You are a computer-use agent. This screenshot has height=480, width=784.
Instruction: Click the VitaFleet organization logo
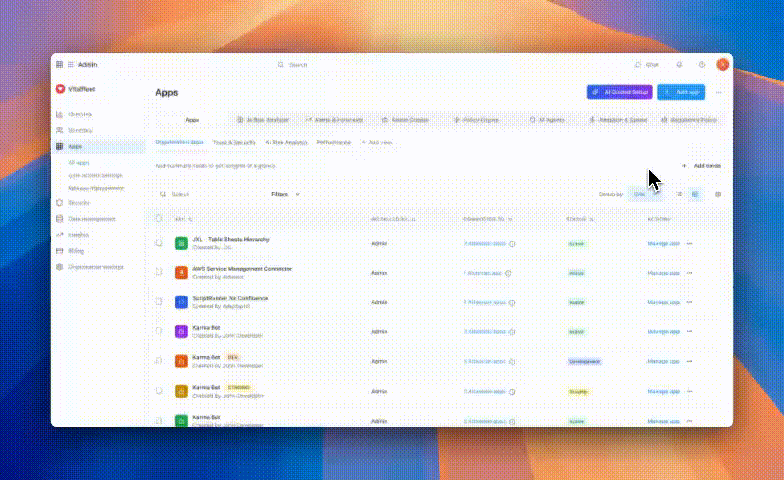click(60, 89)
